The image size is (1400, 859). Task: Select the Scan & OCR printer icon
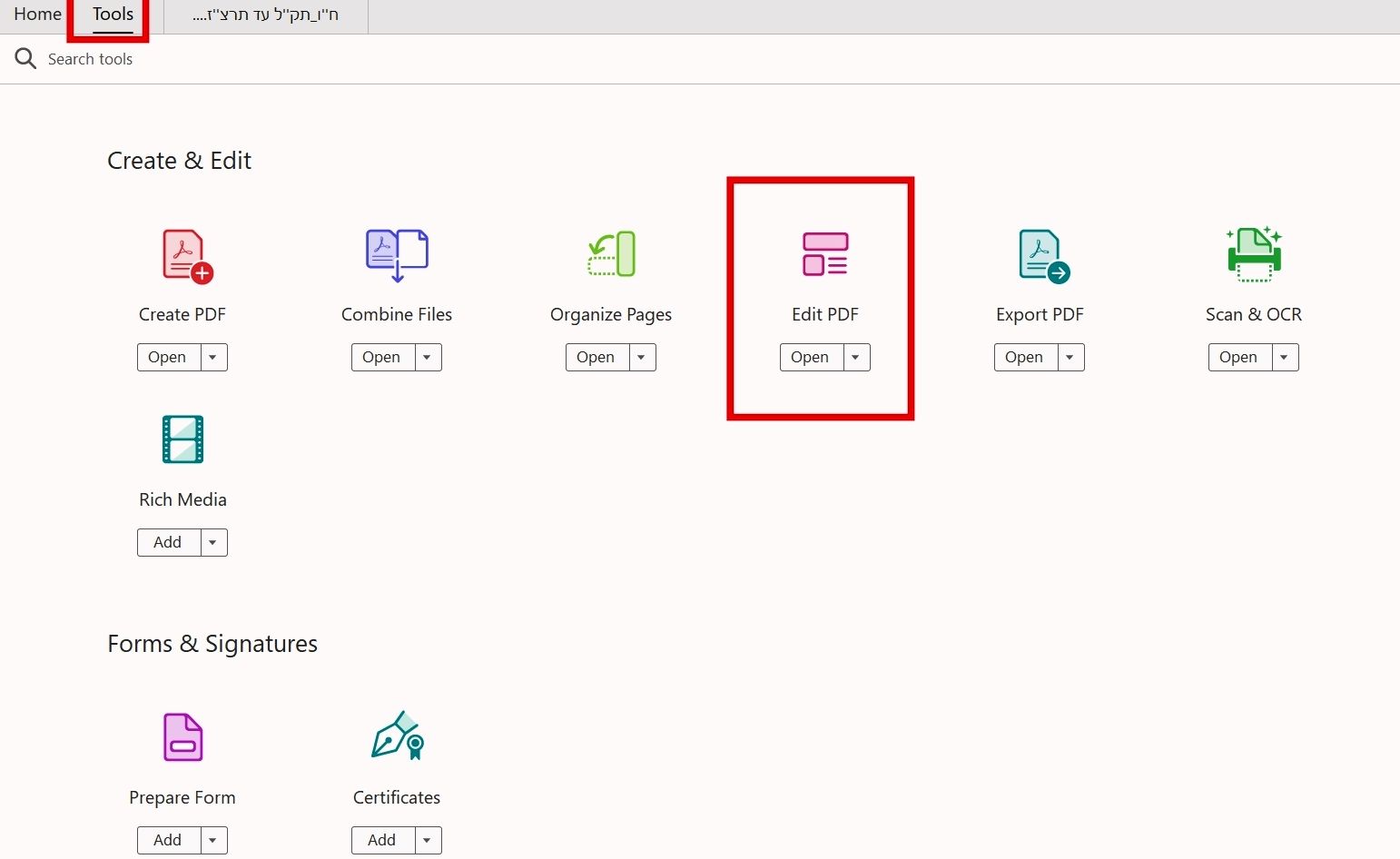click(1254, 254)
